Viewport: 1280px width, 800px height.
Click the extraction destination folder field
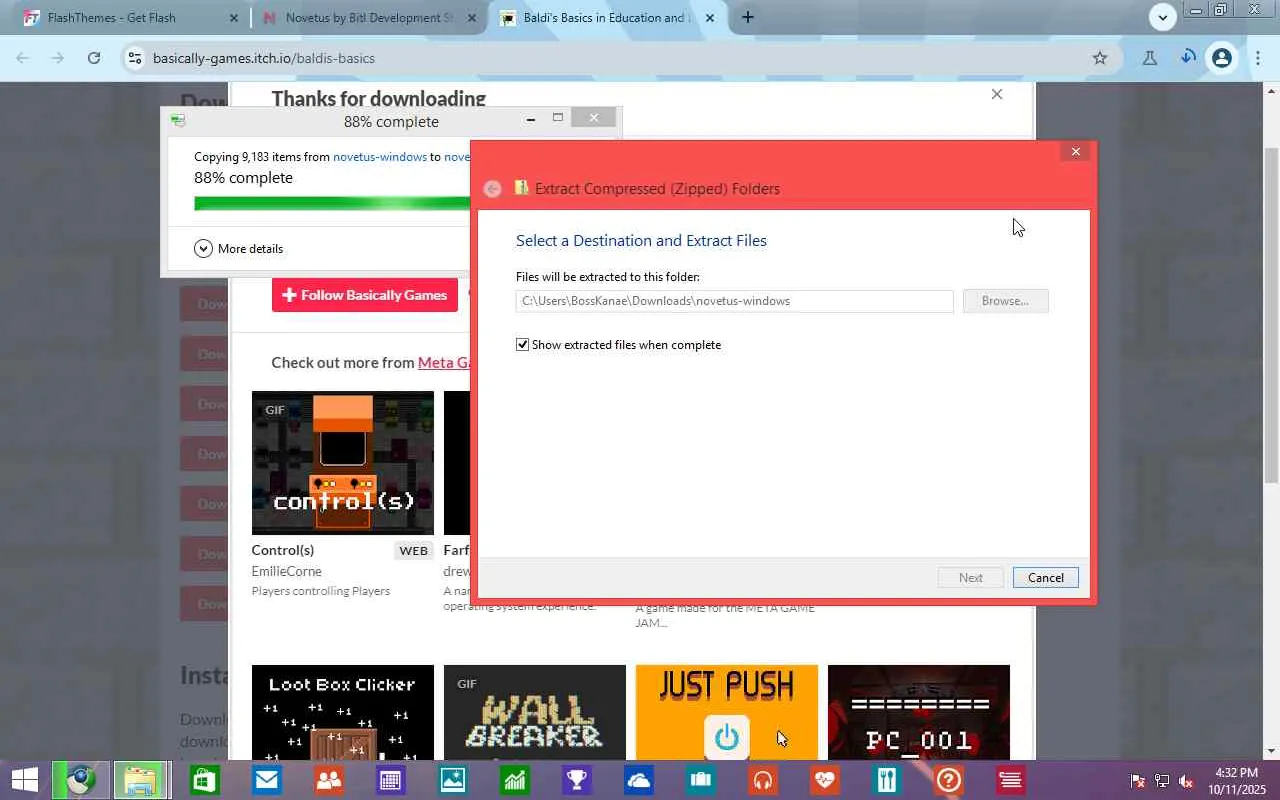click(735, 301)
